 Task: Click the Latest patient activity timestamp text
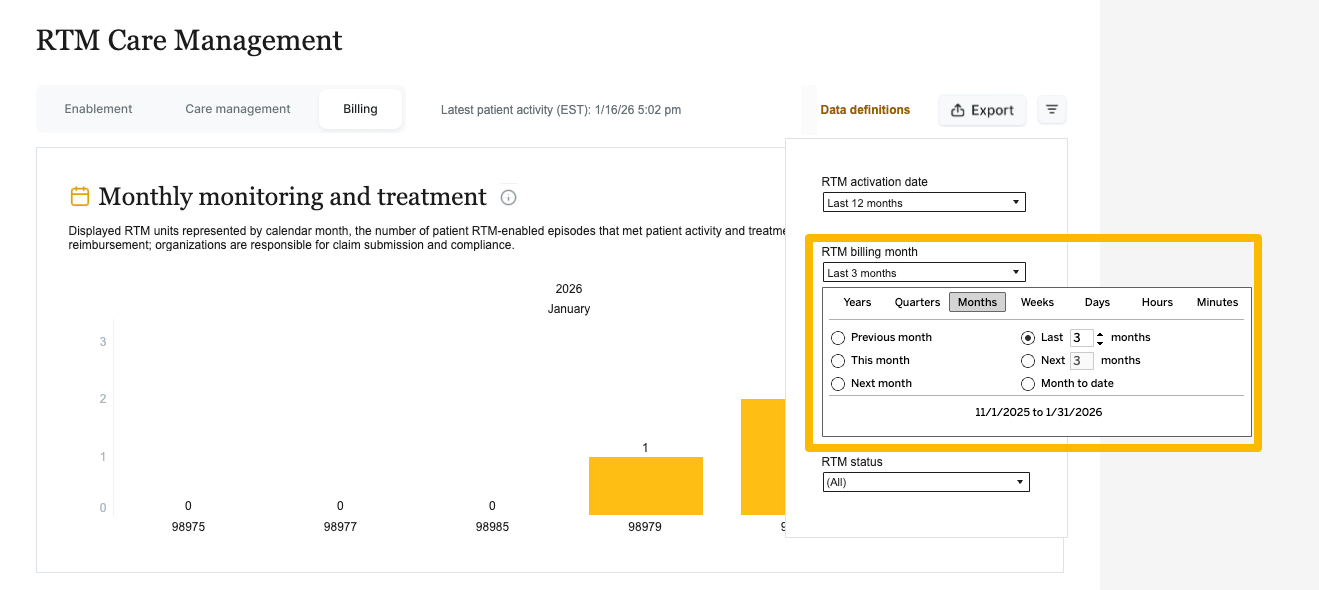tap(561, 110)
